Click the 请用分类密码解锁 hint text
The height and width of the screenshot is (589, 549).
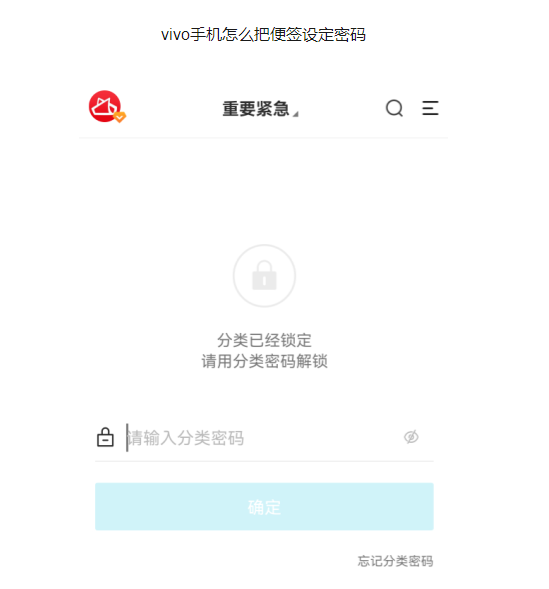264,361
